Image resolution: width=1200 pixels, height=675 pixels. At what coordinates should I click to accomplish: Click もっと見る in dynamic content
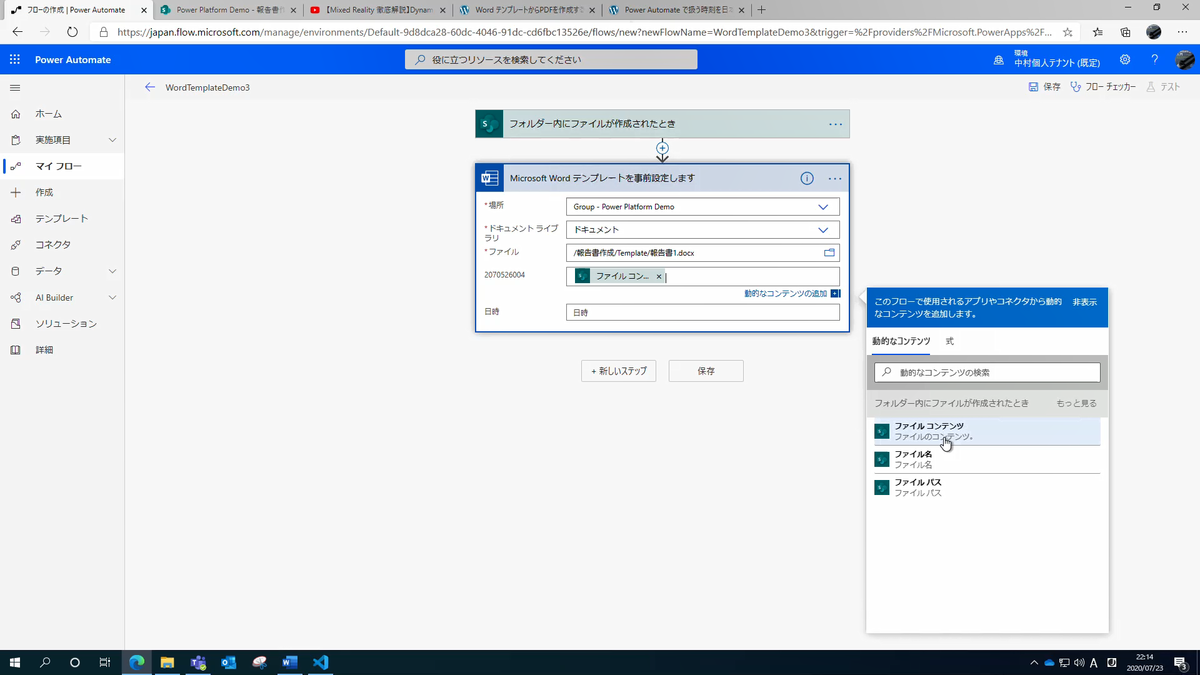click(x=1077, y=403)
